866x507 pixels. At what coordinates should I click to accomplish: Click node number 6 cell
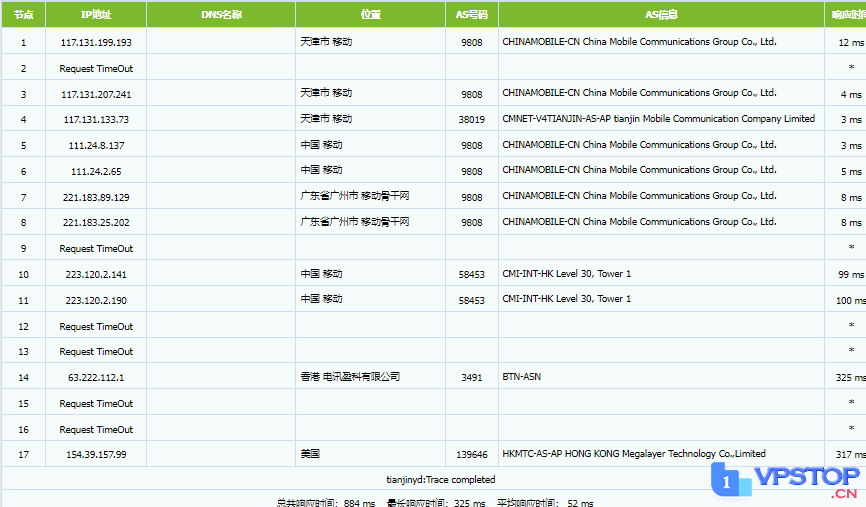coord(23,171)
